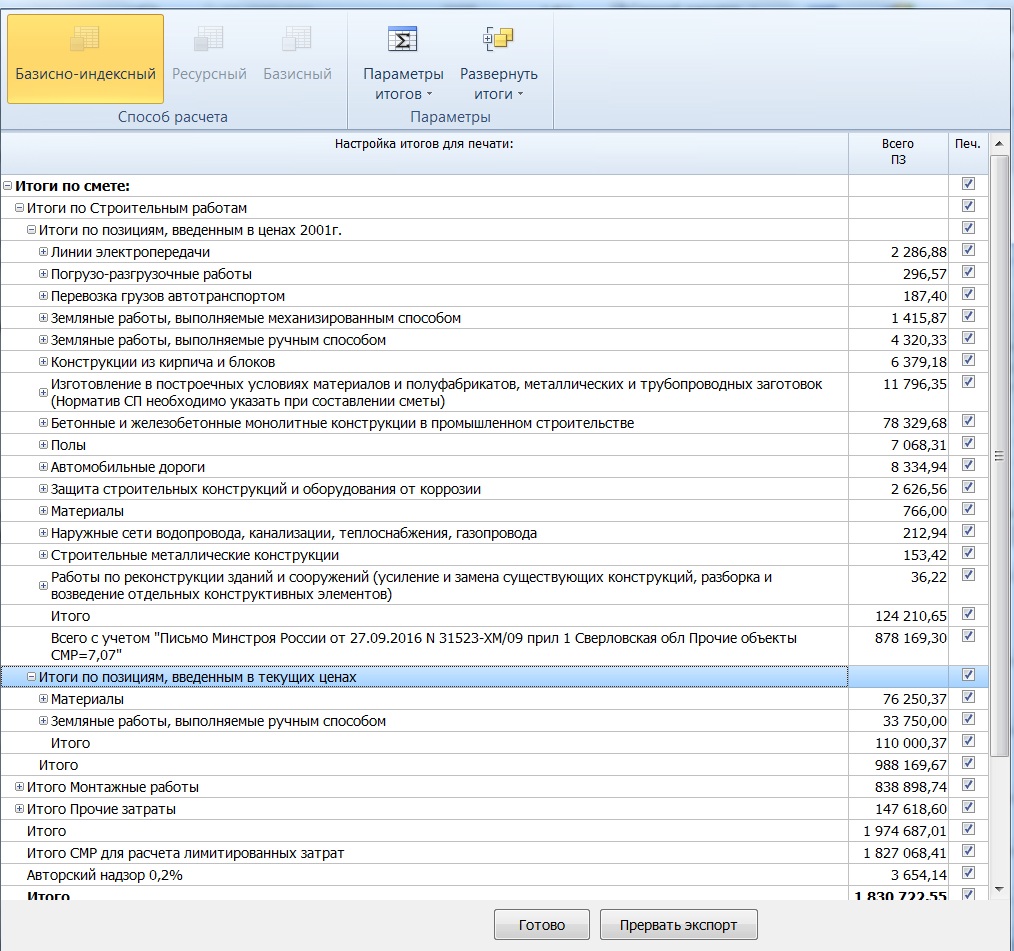This screenshot has width=1014, height=951.
Task: Select the Итого СМР для расчета лимитированных затрат row
Action: (185, 853)
